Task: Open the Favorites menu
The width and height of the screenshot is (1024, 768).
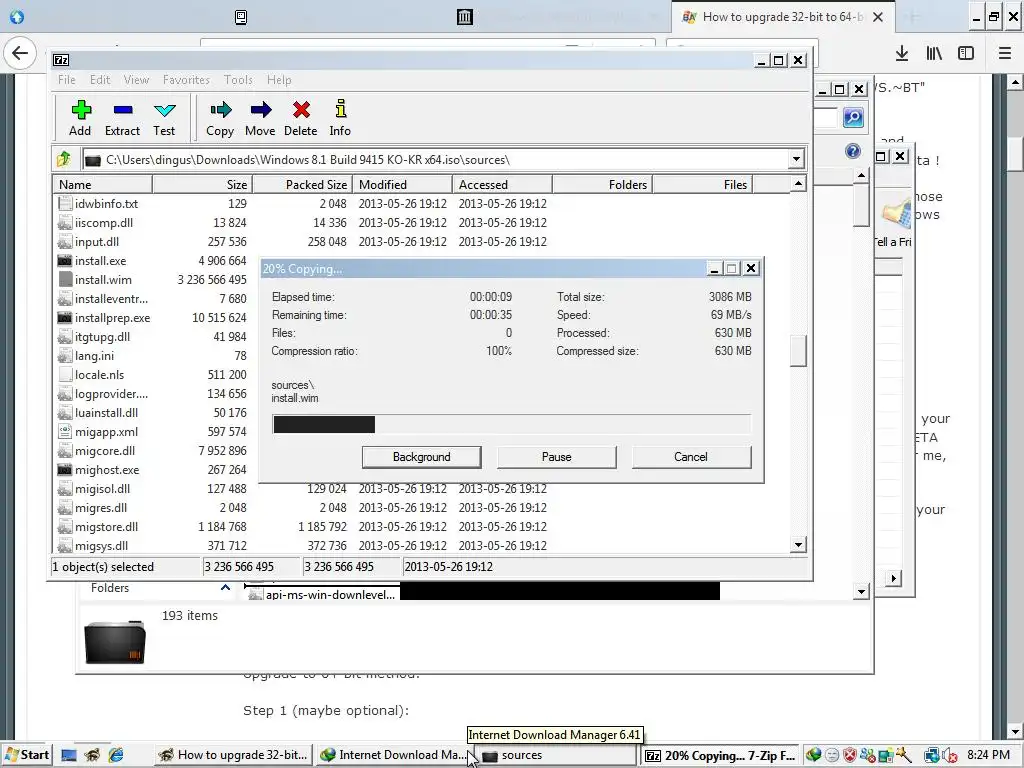Action: [186, 80]
